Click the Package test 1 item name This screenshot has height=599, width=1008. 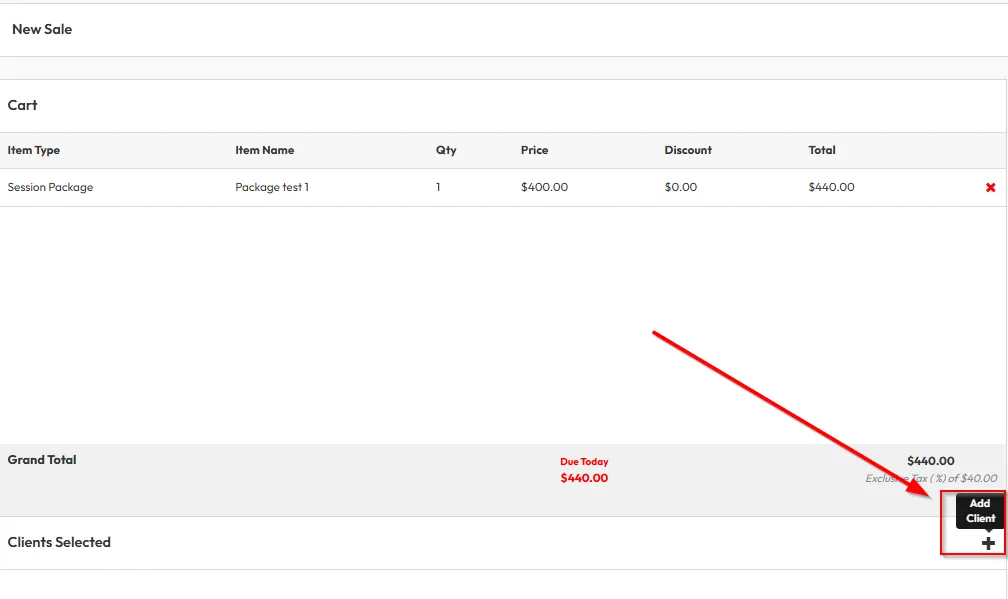(x=272, y=187)
